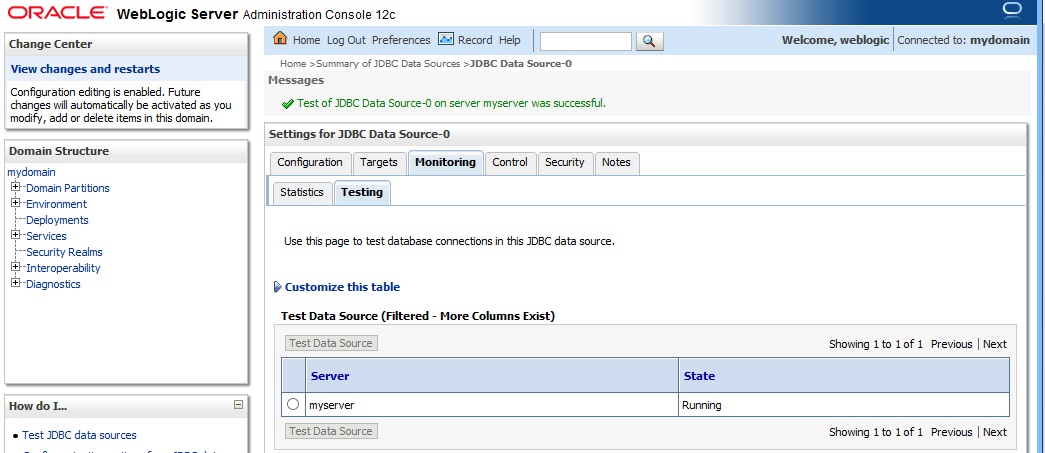The width and height of the screenshot is (1045, 453).
Task: Click the search input field
Action: (585, 41)
